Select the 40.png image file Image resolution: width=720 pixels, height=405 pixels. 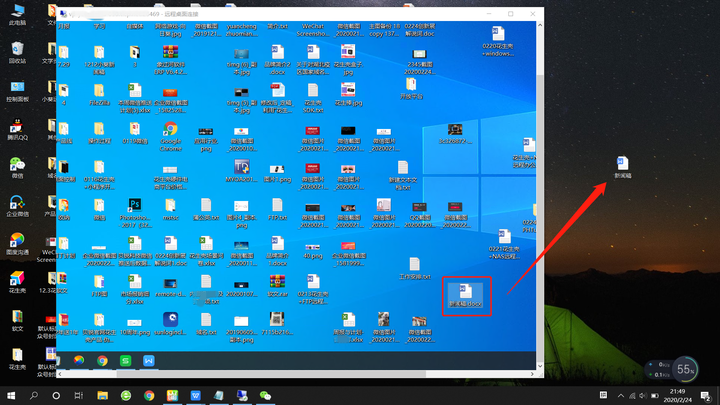pos(313,251)
